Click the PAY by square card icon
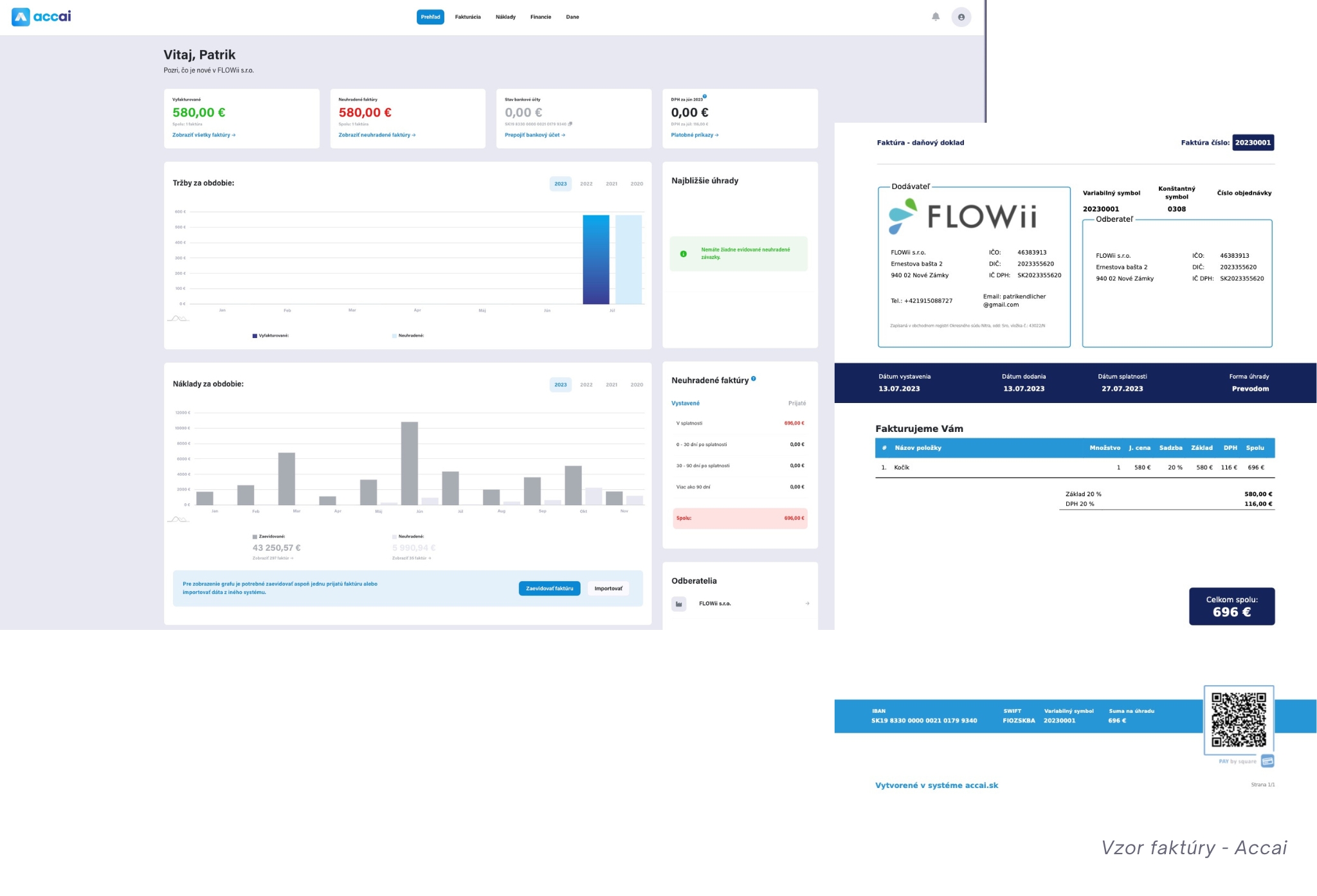 1267,761
